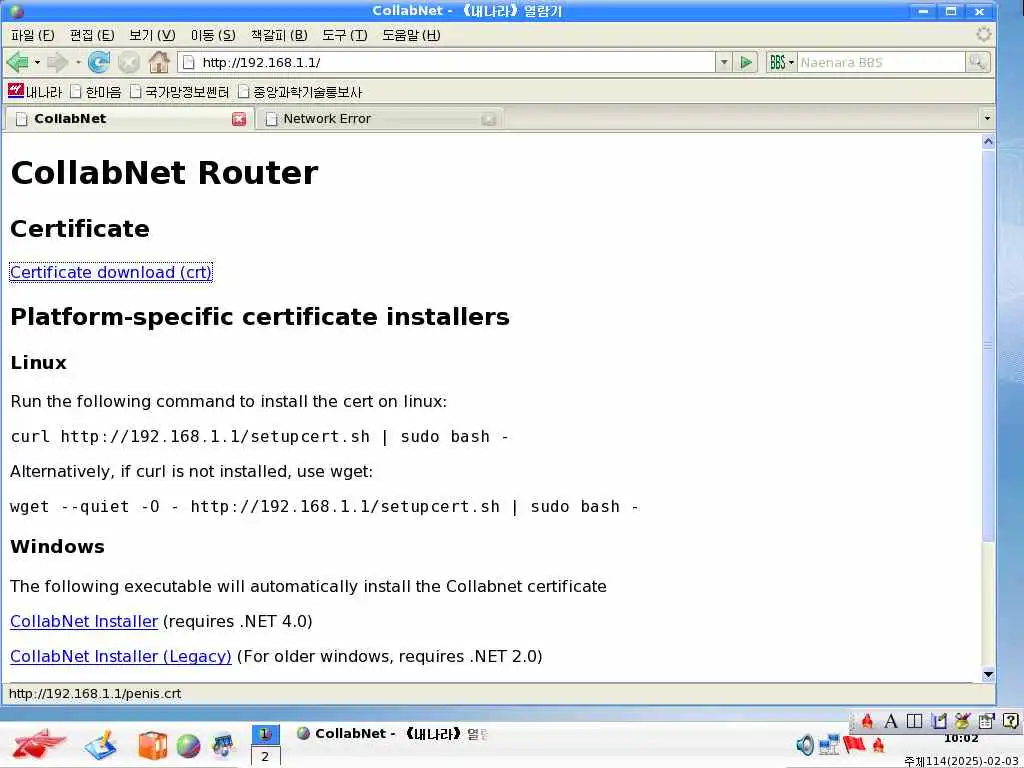Go to the home page
The width and height of the screenshot is (1024, 768).
tap(159, 63)
